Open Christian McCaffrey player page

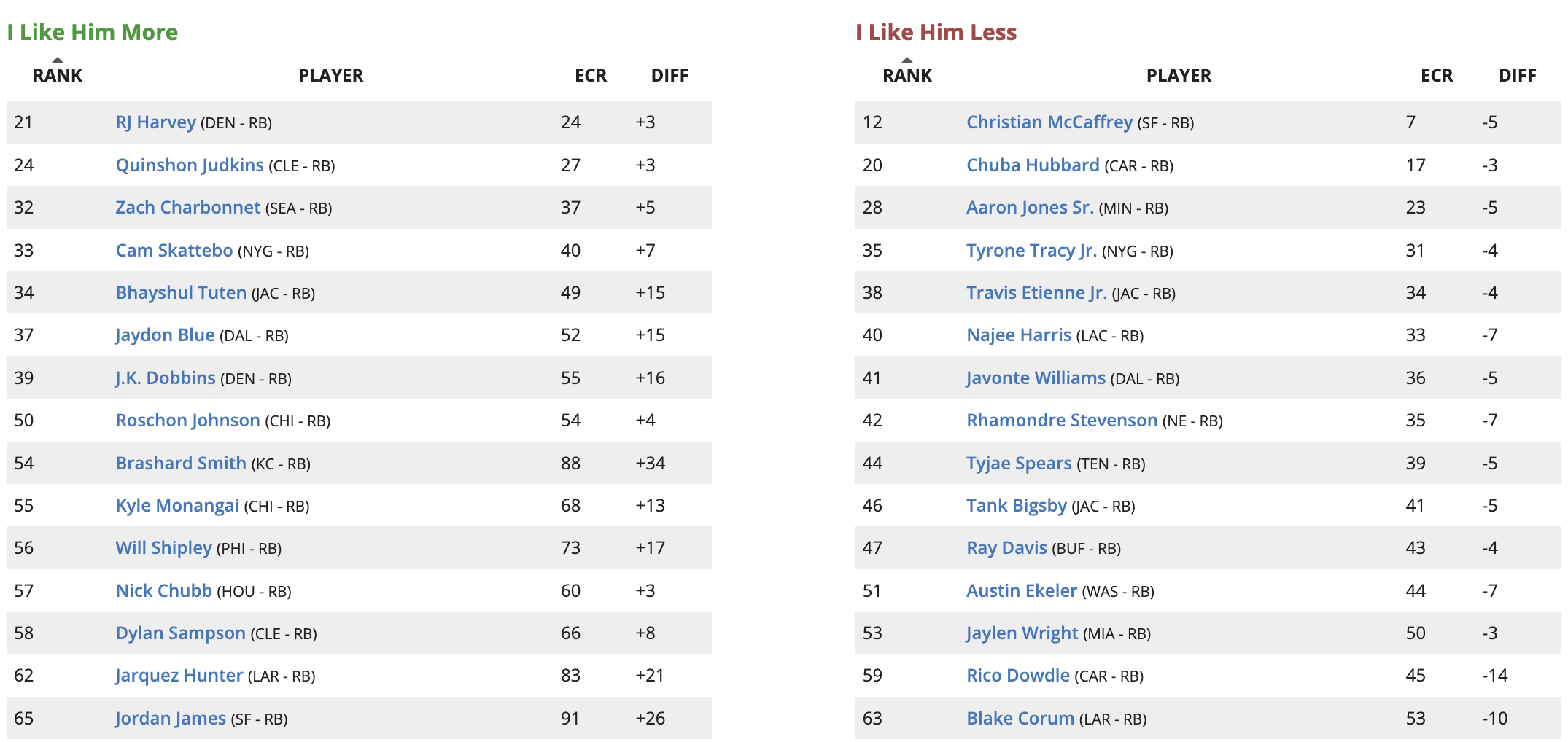[x=1049, y=122]
